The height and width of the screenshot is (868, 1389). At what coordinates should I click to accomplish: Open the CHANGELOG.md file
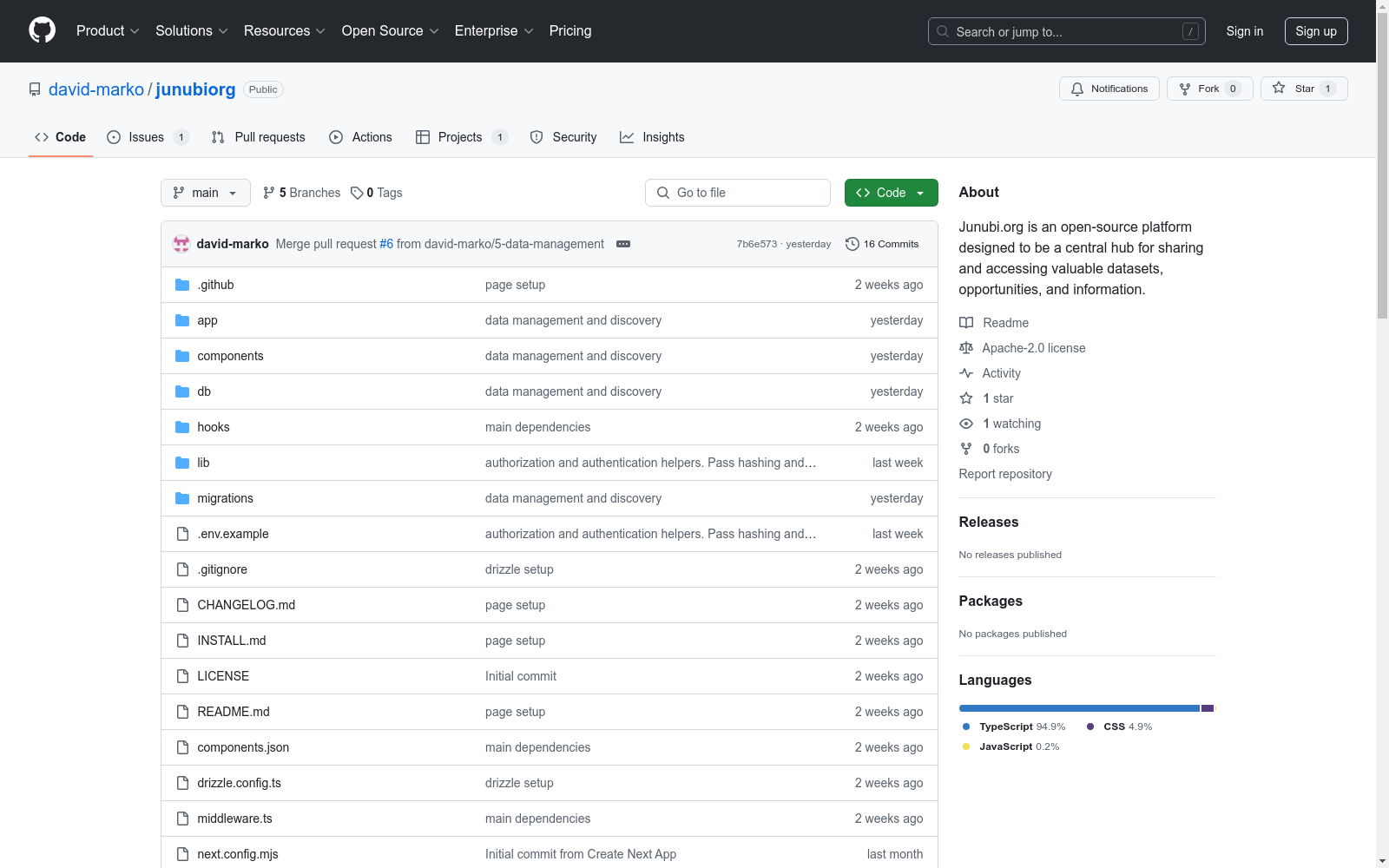[x=247, y=605]
